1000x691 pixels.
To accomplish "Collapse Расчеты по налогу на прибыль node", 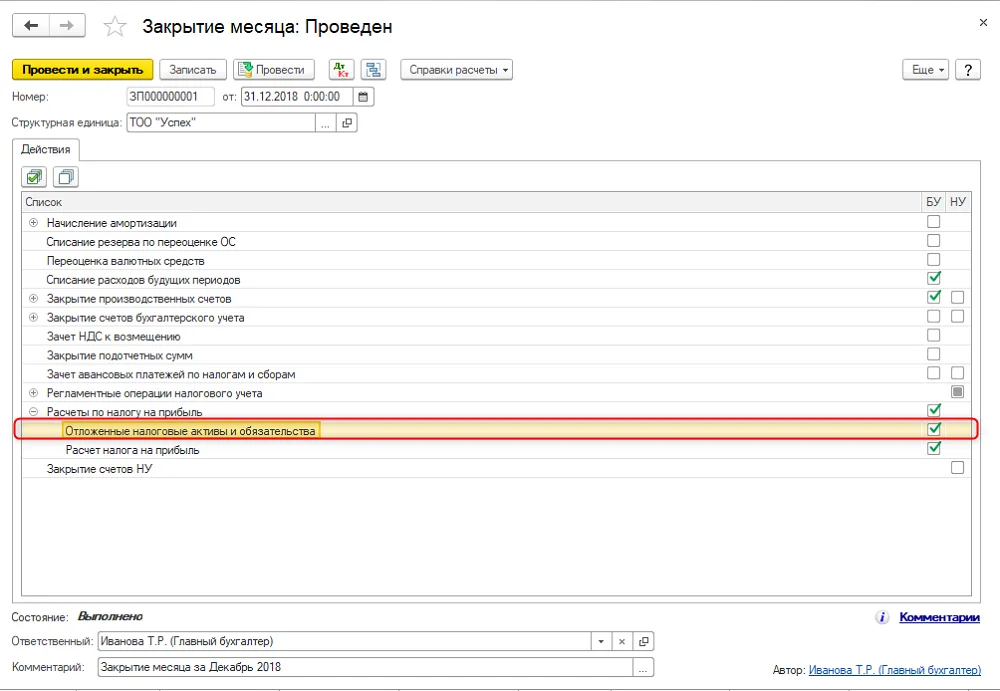I will [34, 412].
